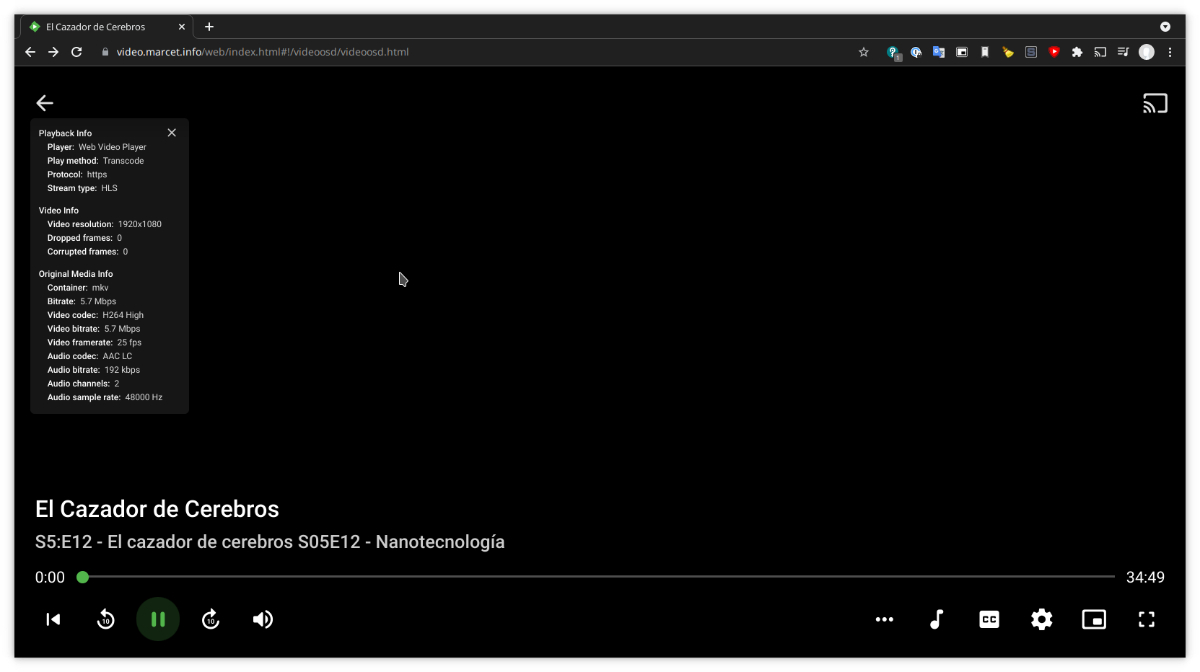1200x672 pixels.
Task: Click the Video resolution 1920x1080 row
Action: (104, 224)
